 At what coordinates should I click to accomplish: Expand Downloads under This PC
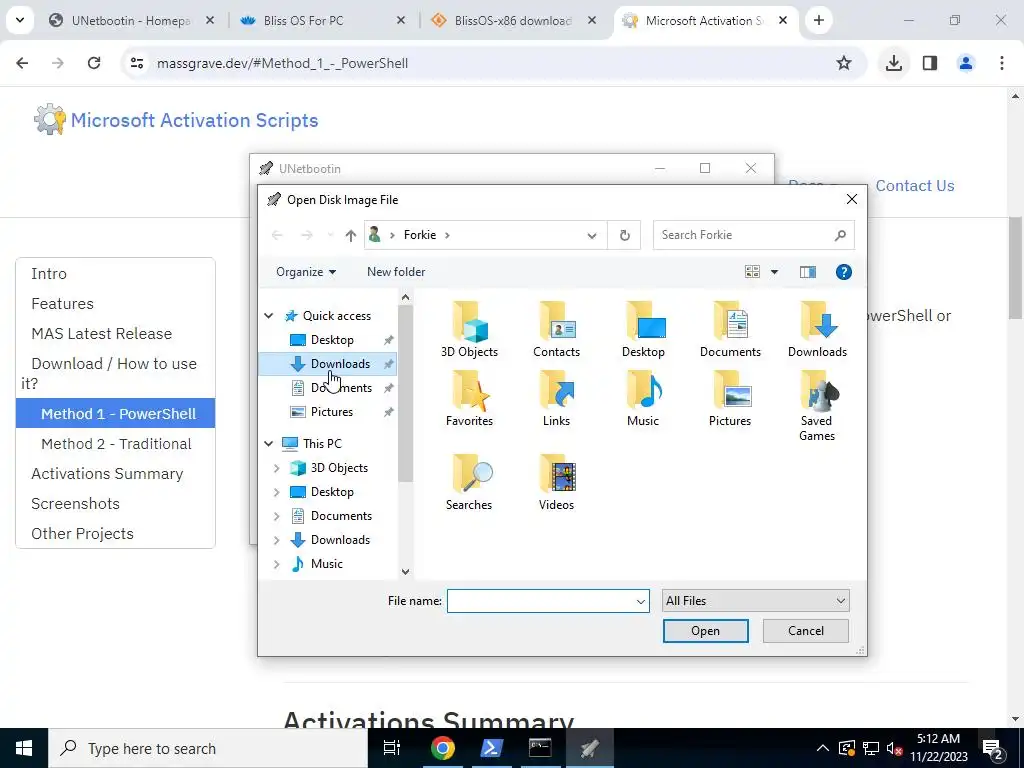(x=276, y=540)
